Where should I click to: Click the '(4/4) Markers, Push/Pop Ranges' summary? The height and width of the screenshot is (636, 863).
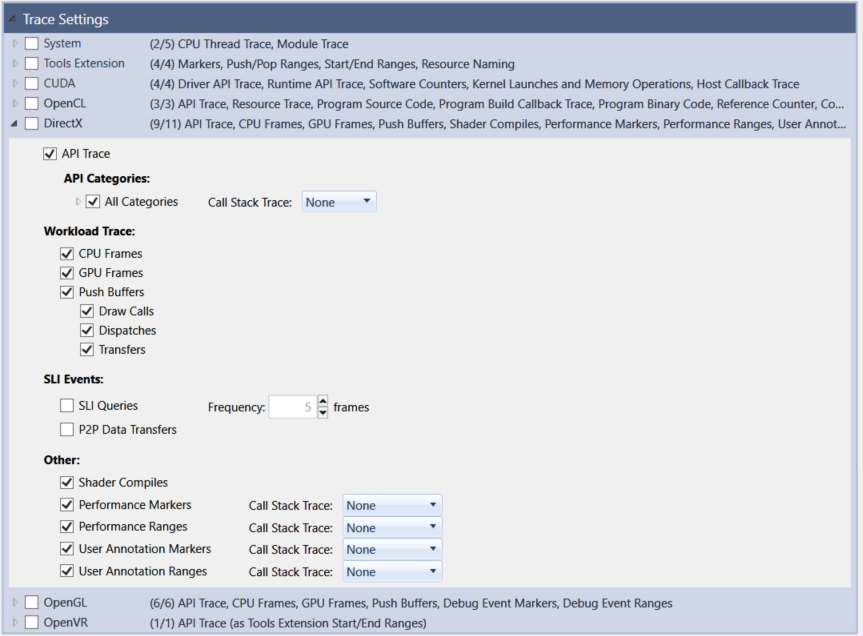click(x=332, y=64)
